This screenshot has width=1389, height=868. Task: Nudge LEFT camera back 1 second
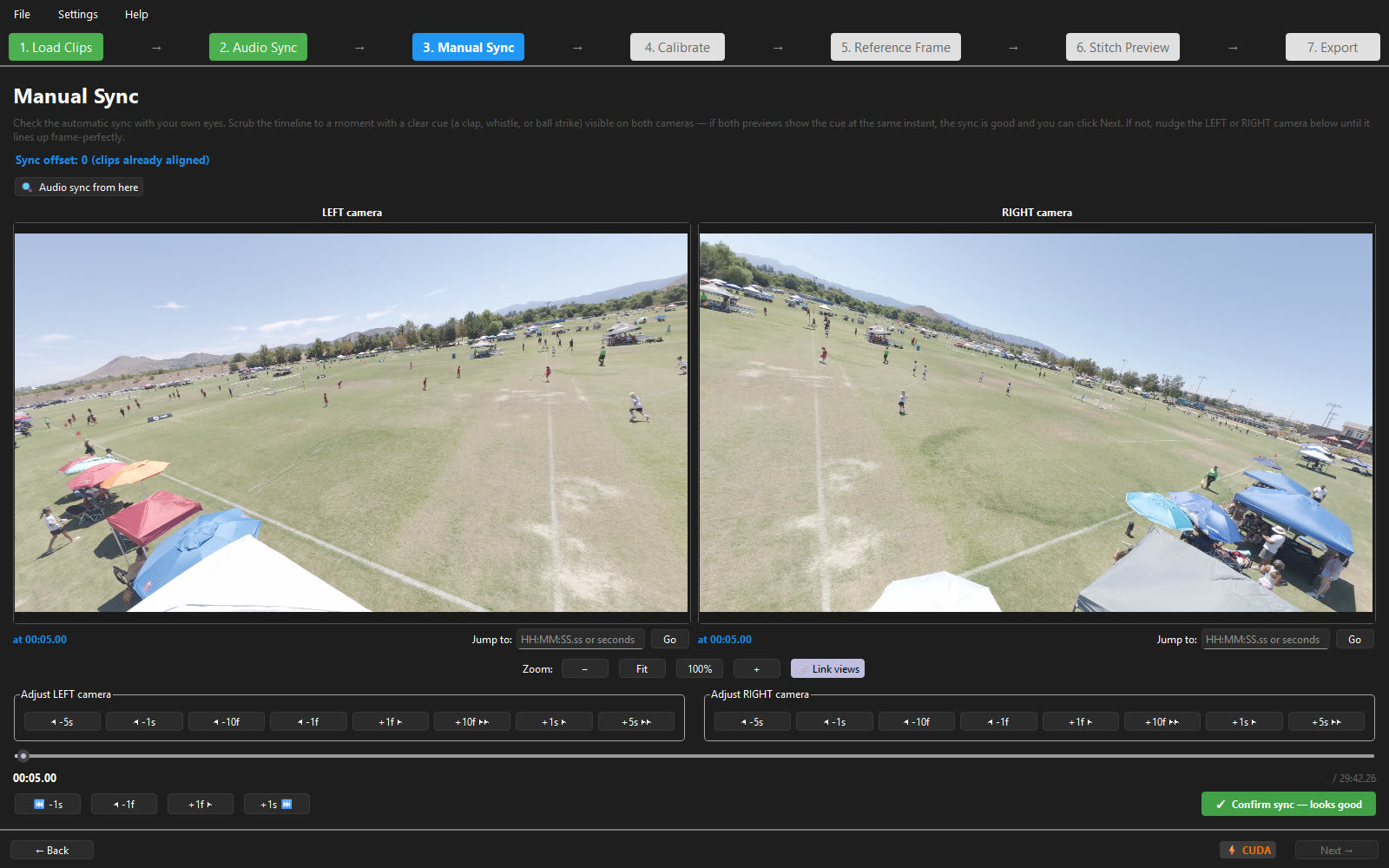(x=144, y=721)
